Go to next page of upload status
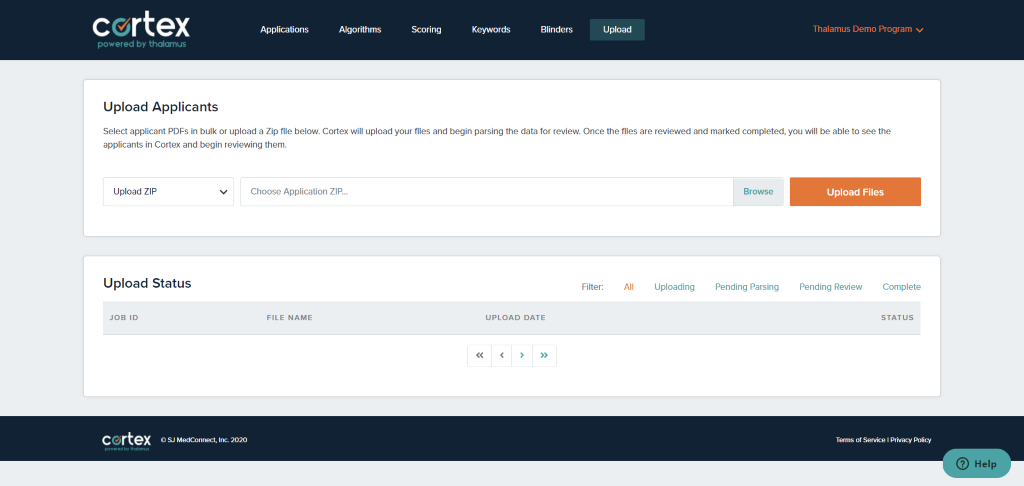The height and width of the screenshot is (486, 1024). pos(522,355)
